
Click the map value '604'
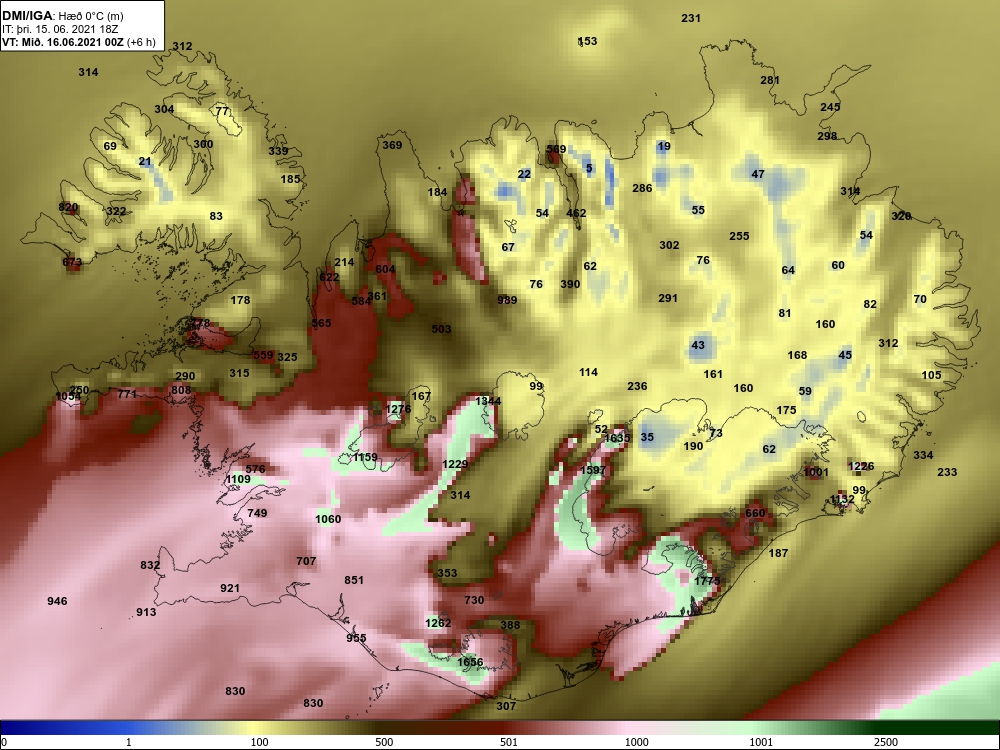[385, 269]
